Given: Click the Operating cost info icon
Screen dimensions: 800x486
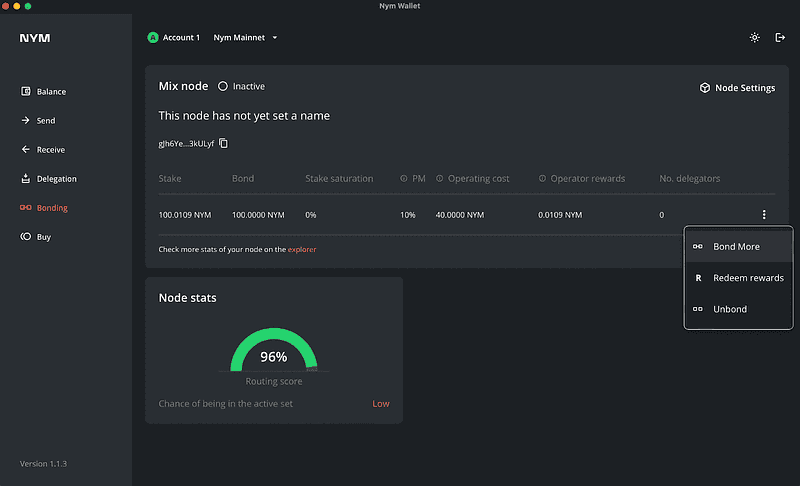Looking at the screenshot, I should (x=440, y=179).
